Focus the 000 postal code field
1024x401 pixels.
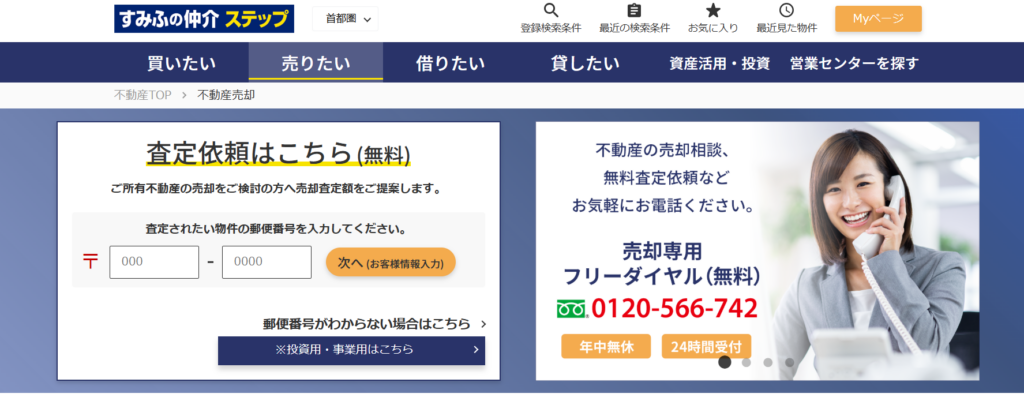pos(154,262)
